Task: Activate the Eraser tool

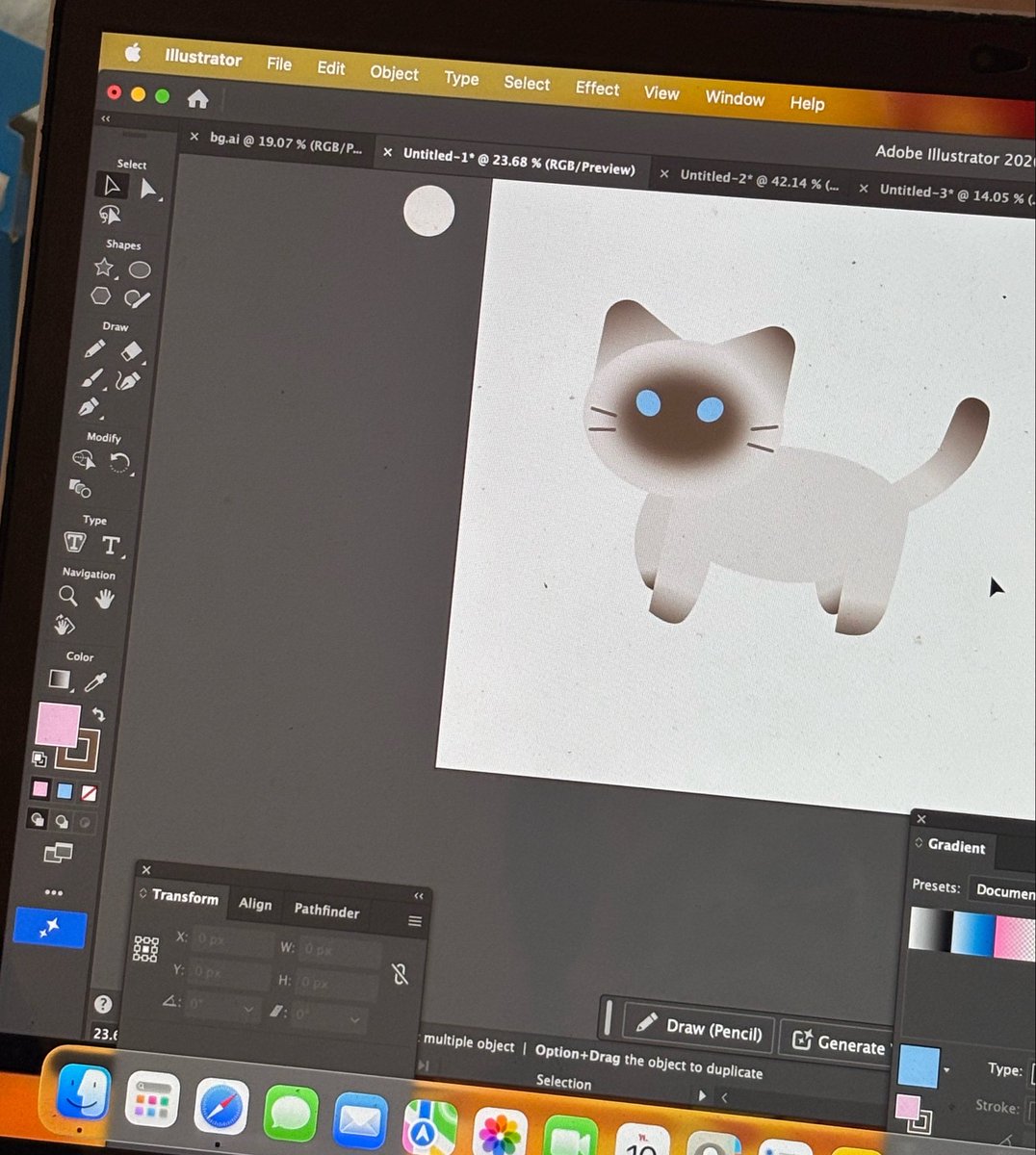Action: 131,352
